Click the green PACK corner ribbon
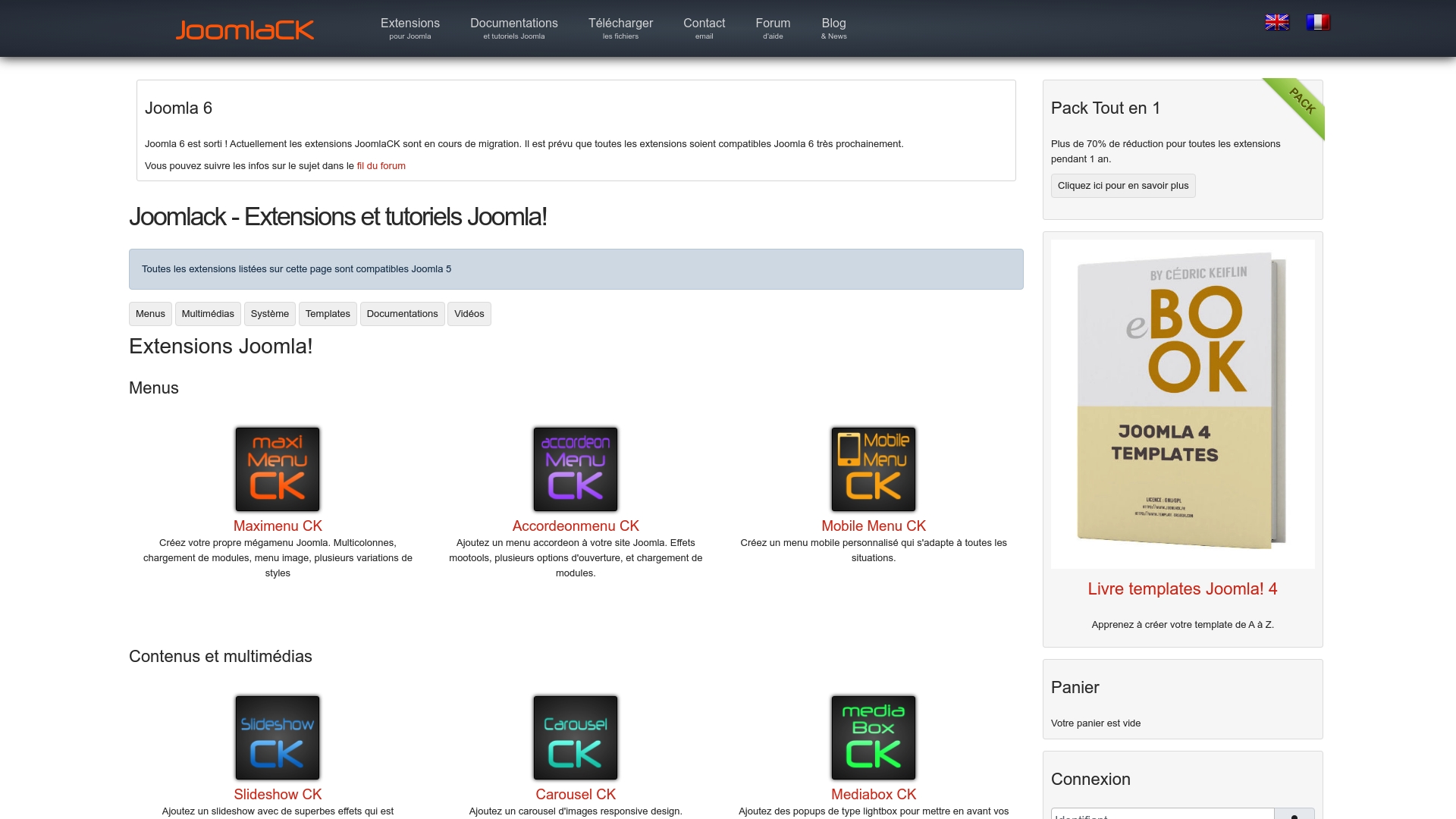Screen dimensions: 1456x819 pos(1301,102)
